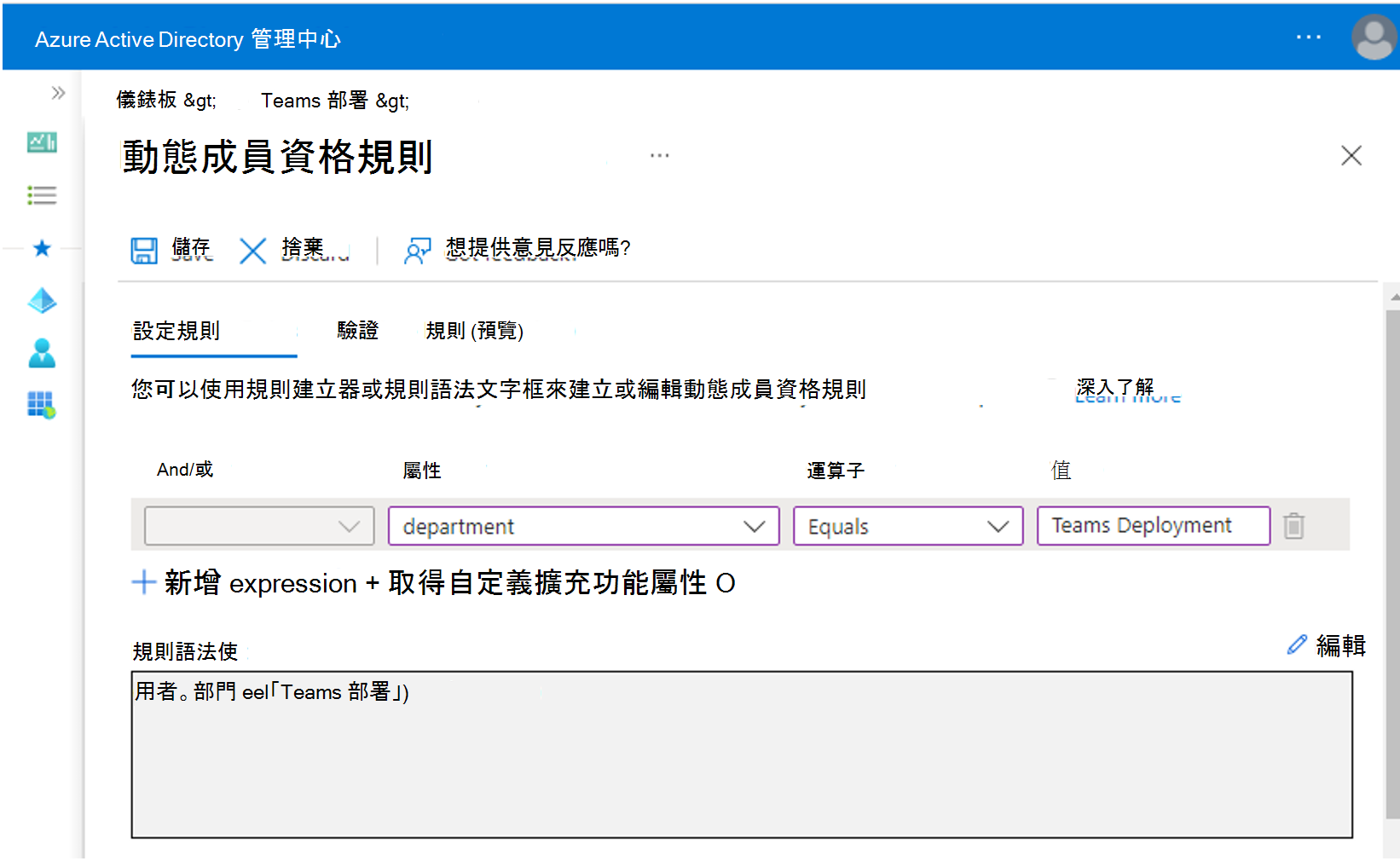Click the 運算子 column header
The image size is (1400, 861).
click(x=836, y=471)
